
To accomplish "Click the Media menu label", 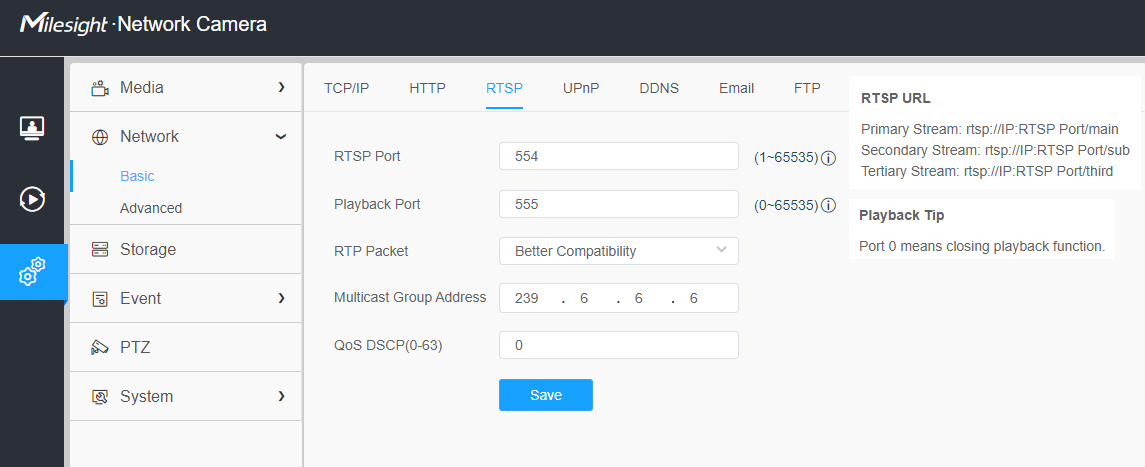I will pos(142,88).
